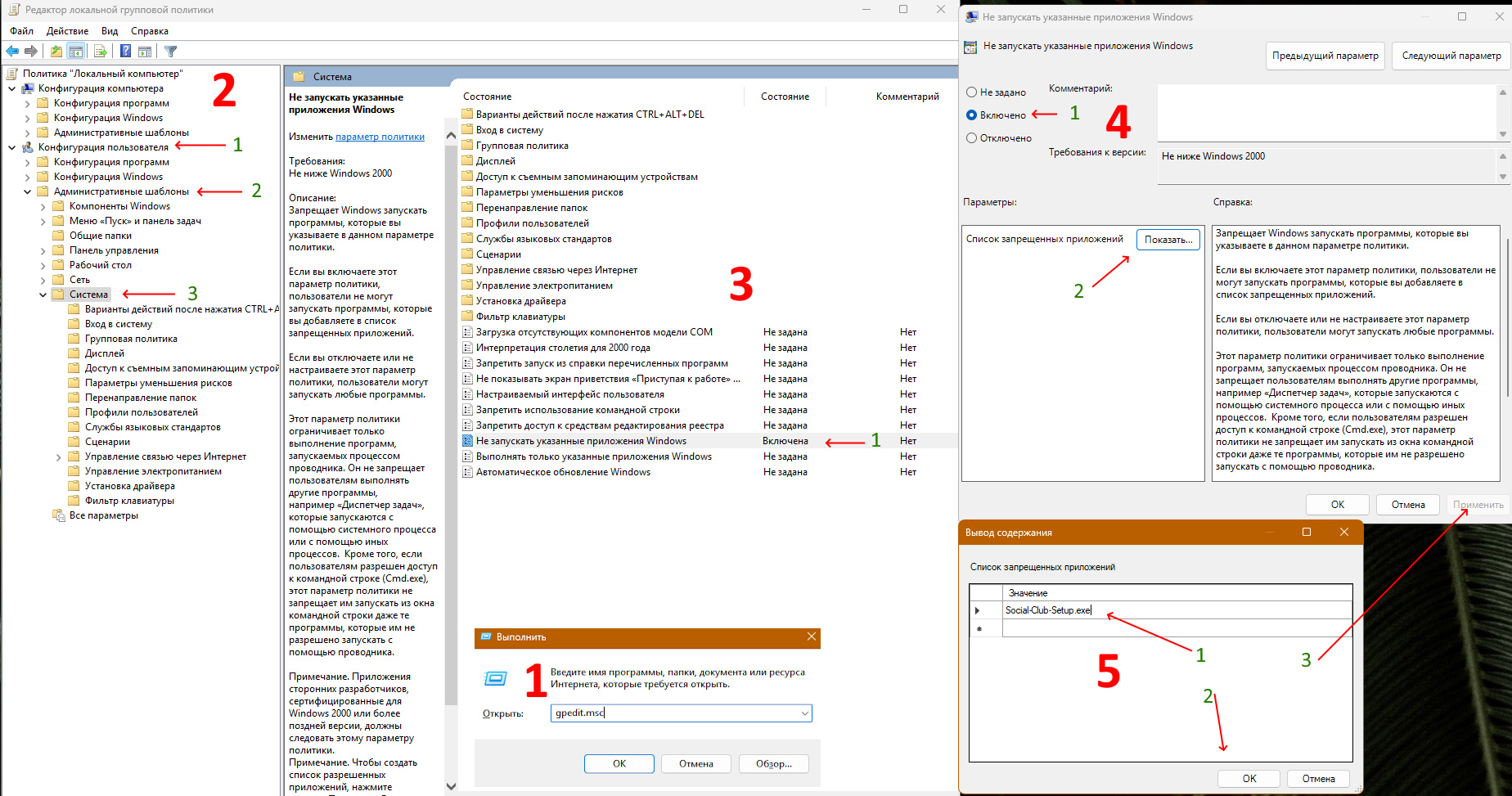
Task: Click the Открыть text field containing gpedit.msc
Action: point(681,713)
